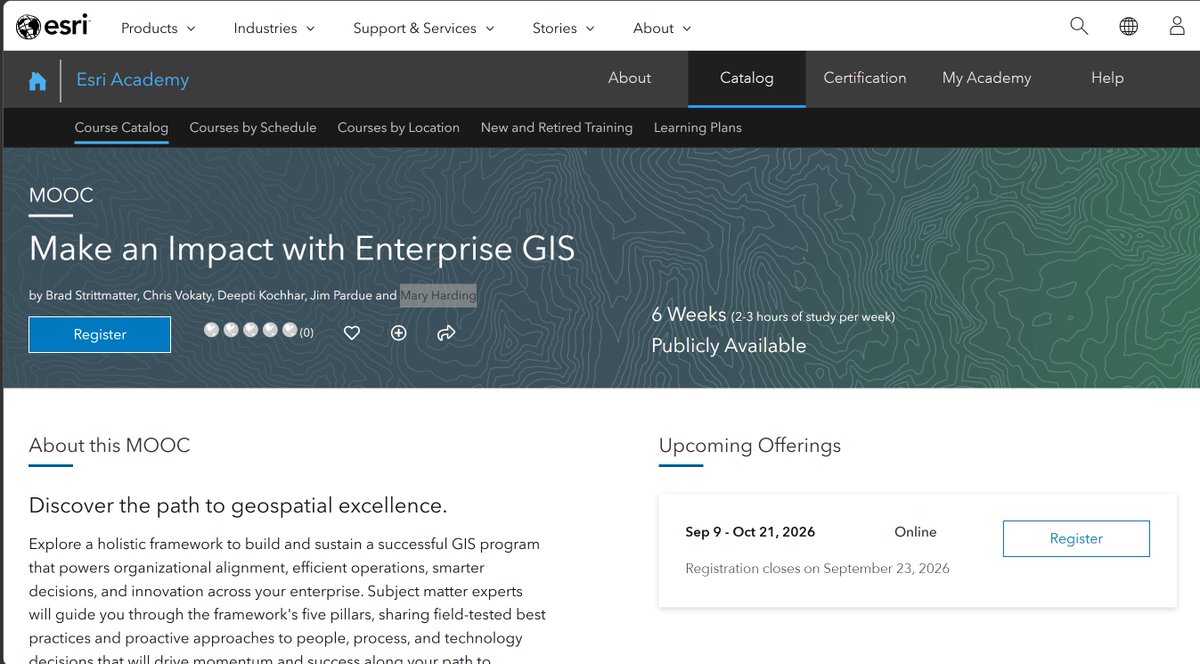Screen dimensions: 1200x664
Task: Click the Publicly Available text
Action: [729, 346]
